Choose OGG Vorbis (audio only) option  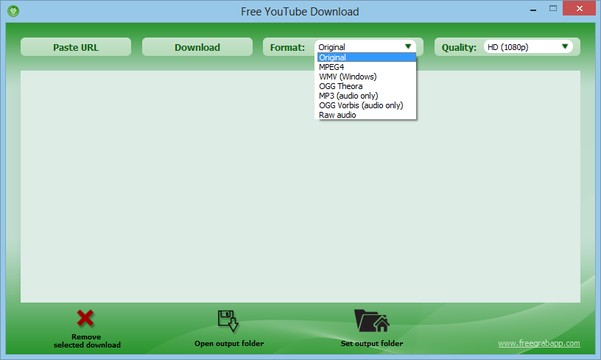click(x=366, y=105)
